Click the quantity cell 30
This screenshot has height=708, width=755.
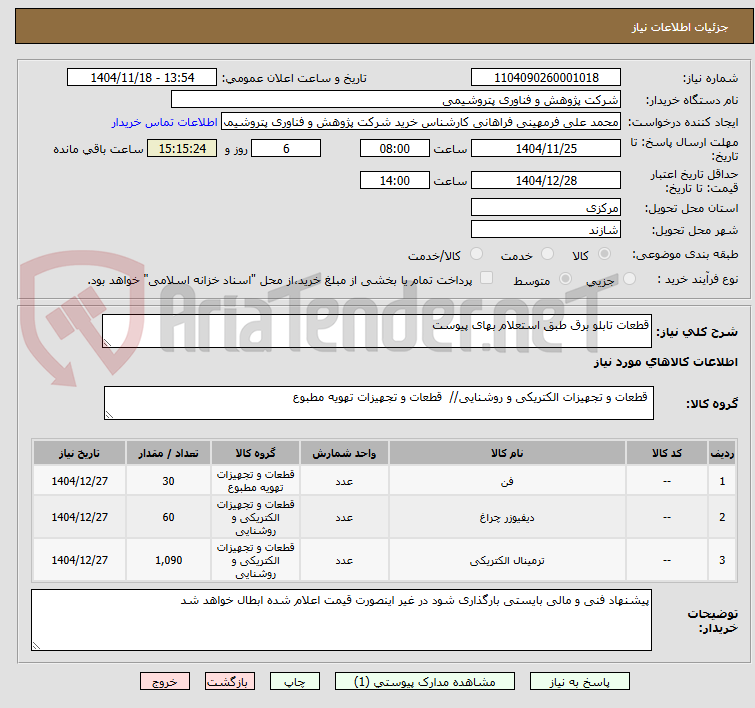168,481
